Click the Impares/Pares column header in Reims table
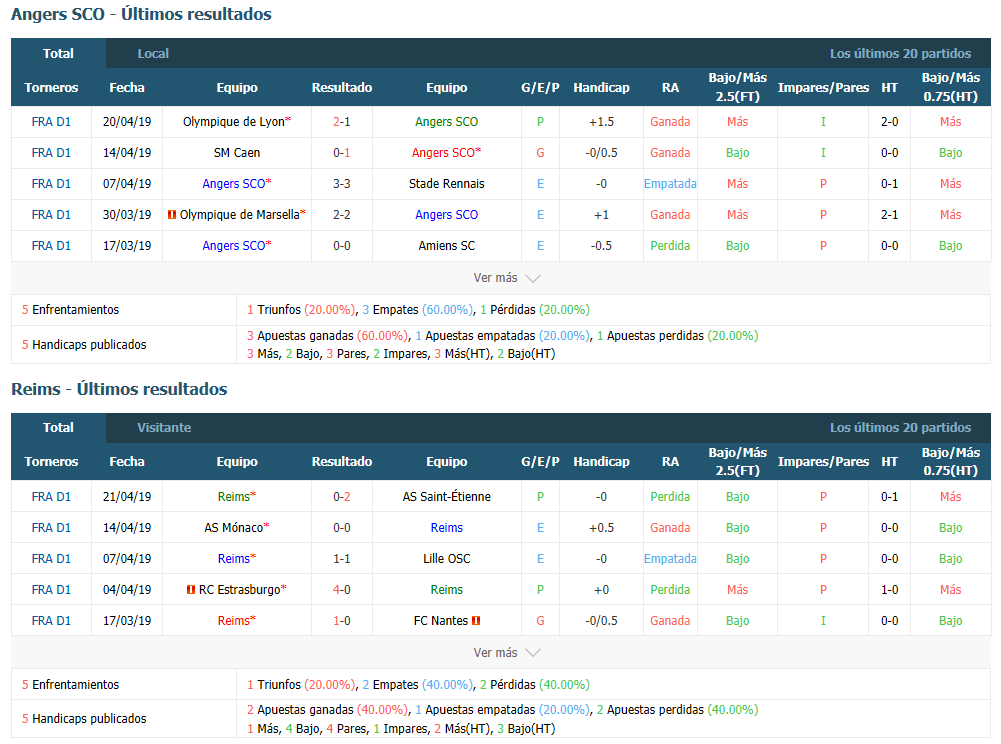 pyautogui.click(x=823, y=462)
